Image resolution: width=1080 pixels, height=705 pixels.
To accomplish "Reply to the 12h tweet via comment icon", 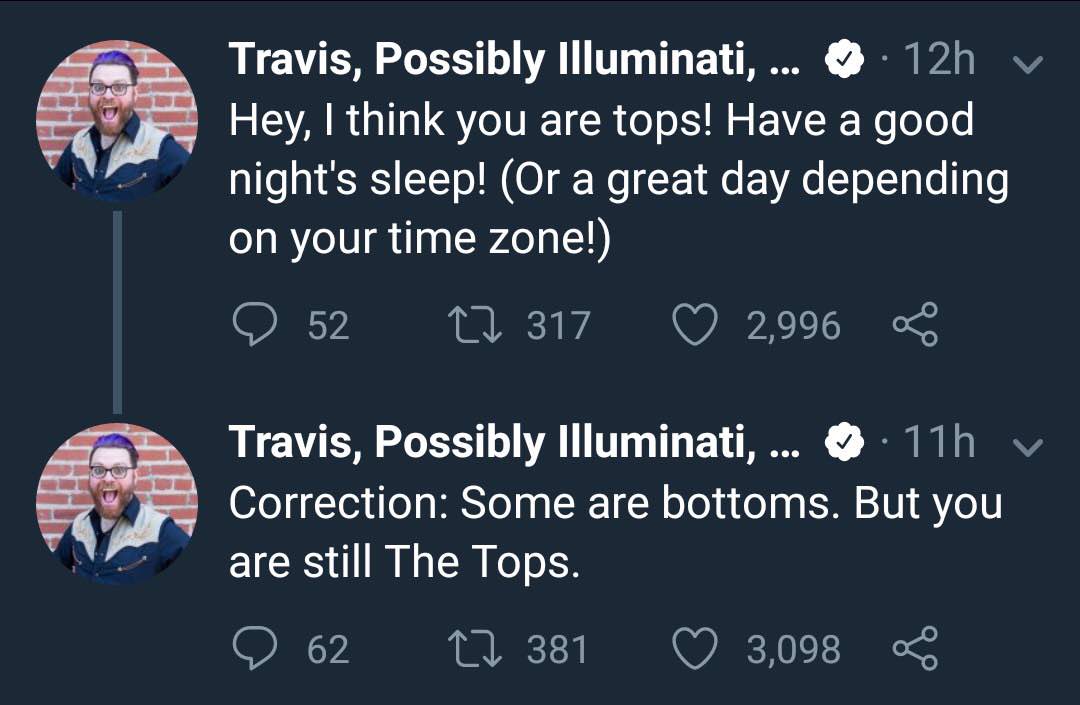I will point(255,324).
